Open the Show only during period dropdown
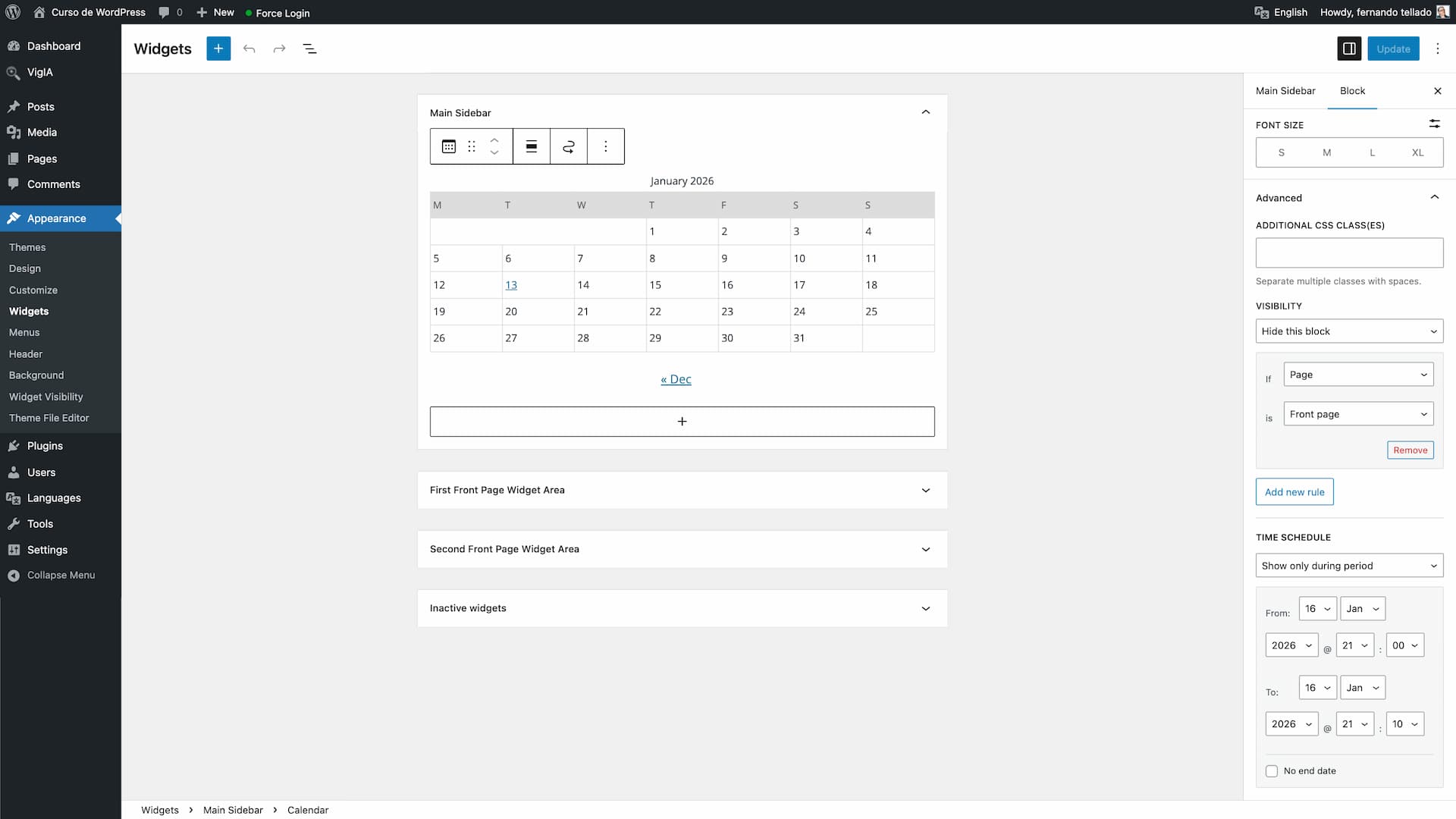This screenshot has height=819, width=1456. tap(1349, 566)
